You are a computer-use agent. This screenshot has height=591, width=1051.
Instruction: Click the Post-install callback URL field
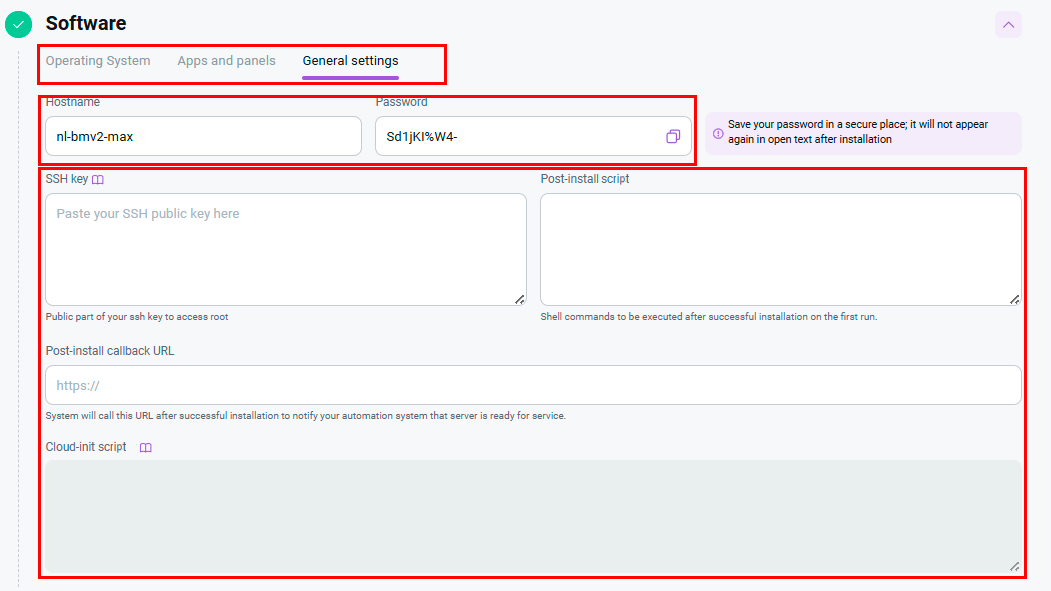point(533,385)
